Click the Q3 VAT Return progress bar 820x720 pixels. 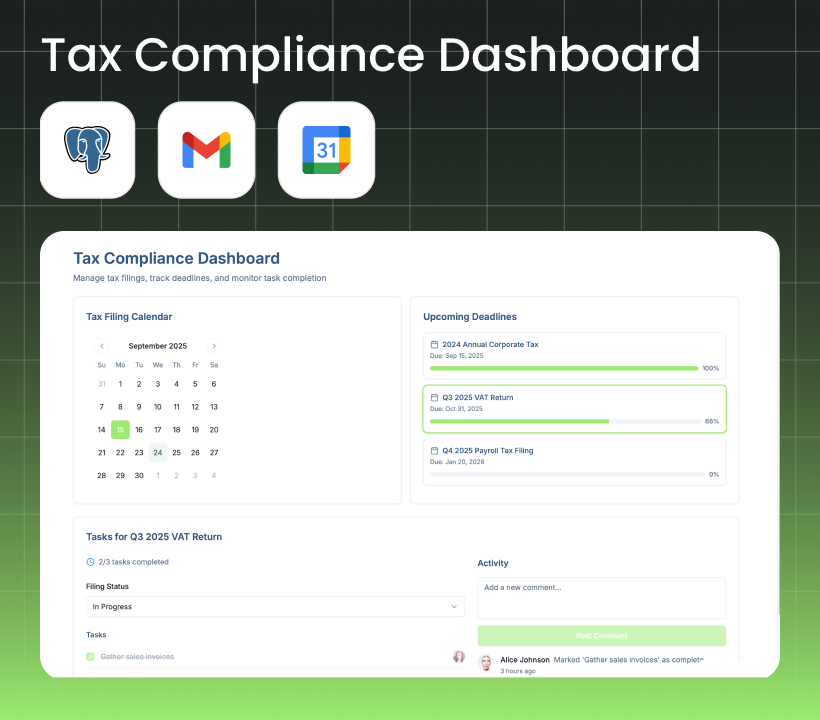(x=565, y=421)
